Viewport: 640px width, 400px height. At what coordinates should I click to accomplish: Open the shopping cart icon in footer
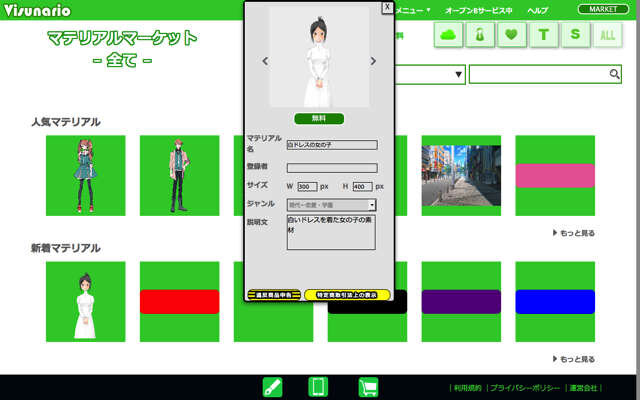(368, 387)
